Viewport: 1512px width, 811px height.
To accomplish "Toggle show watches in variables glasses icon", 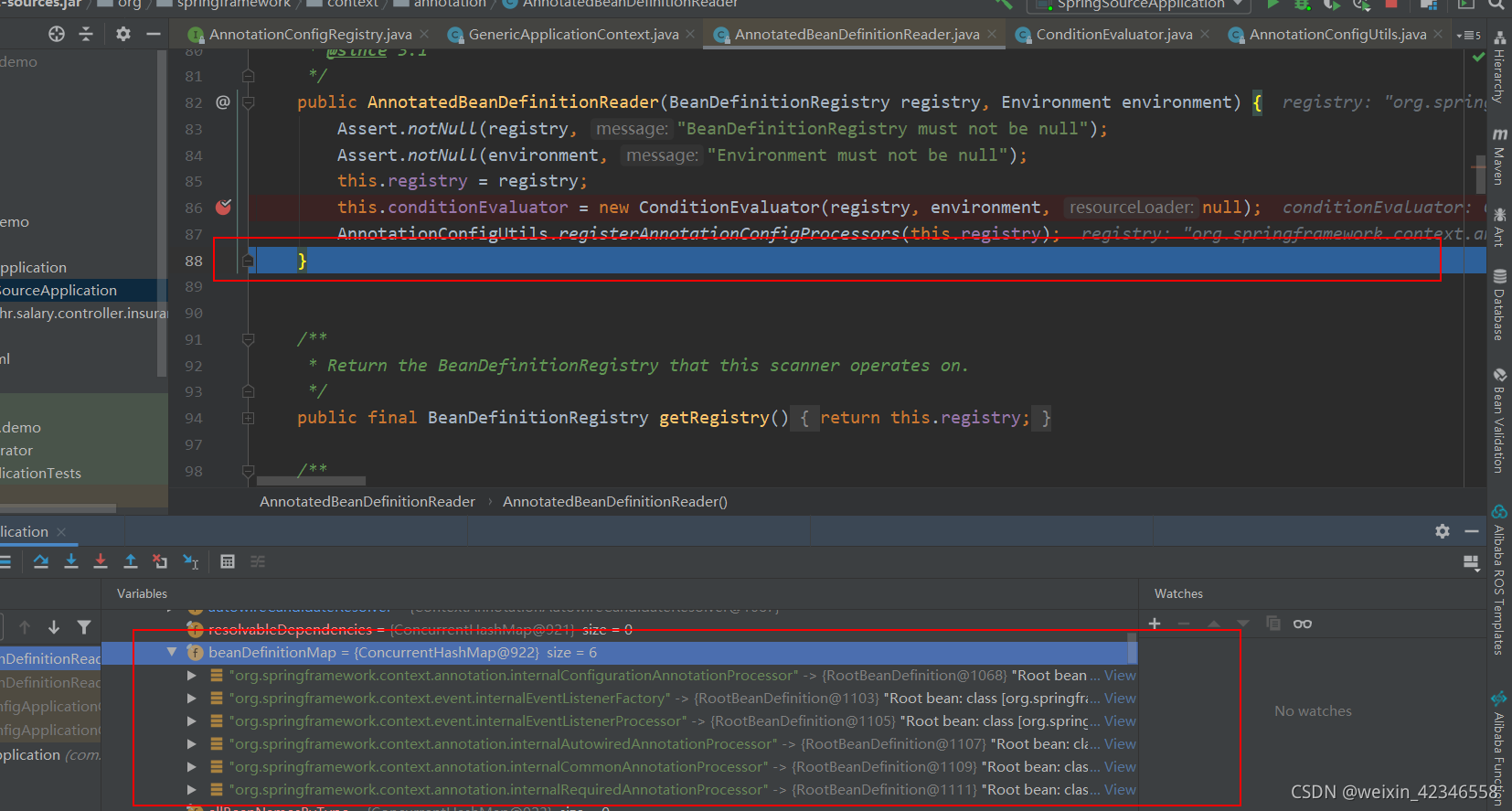I will tap(1303, 624).
